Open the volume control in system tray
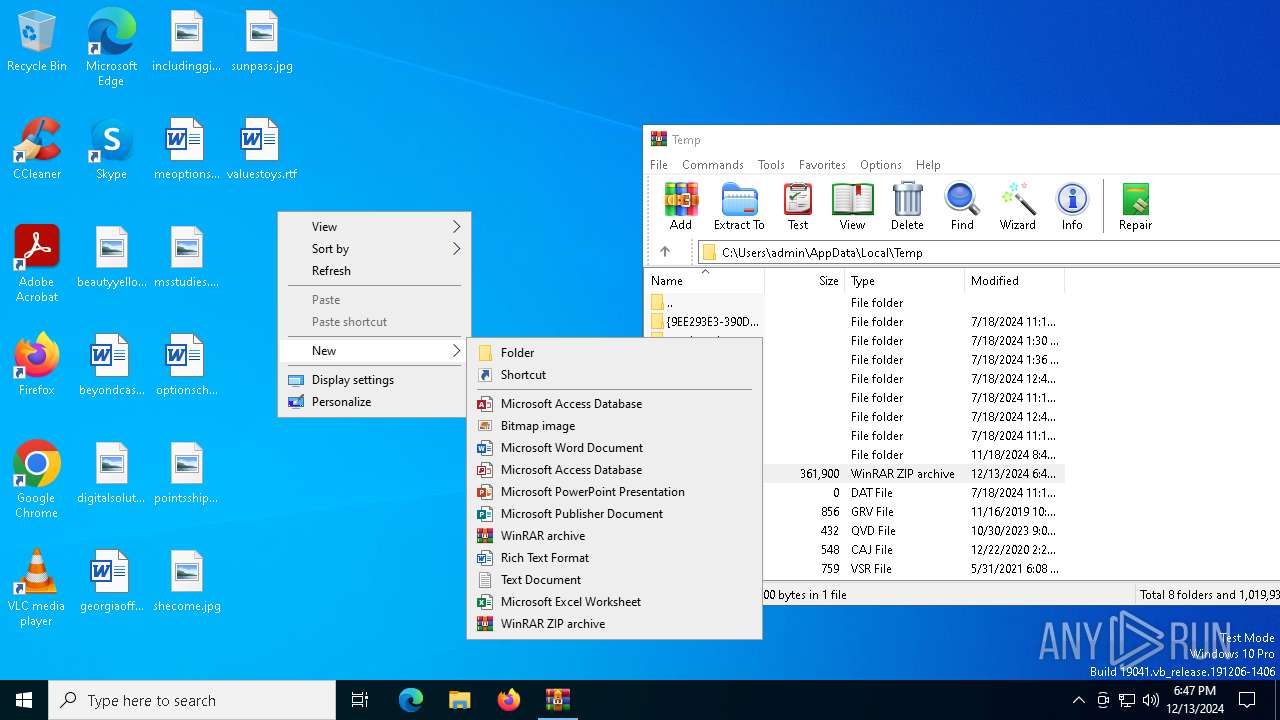 1151,700
